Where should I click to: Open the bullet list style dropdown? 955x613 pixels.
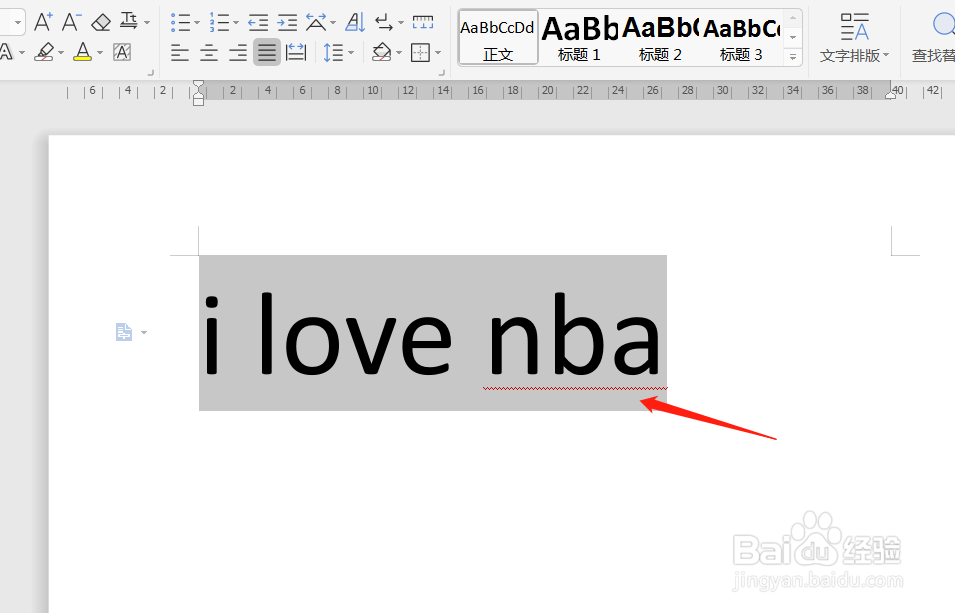point(197,23)
